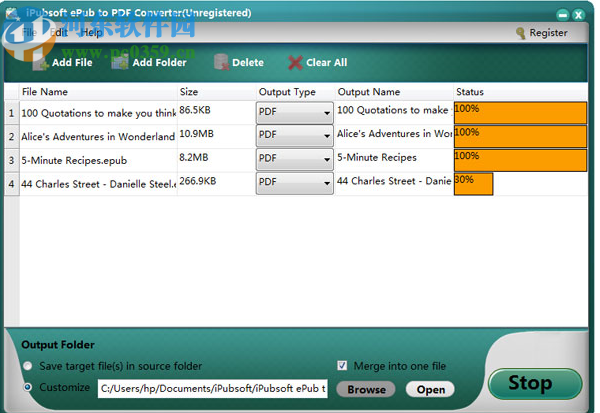Open the Help menu
This screenshot has width=600, height=413.
91,33
